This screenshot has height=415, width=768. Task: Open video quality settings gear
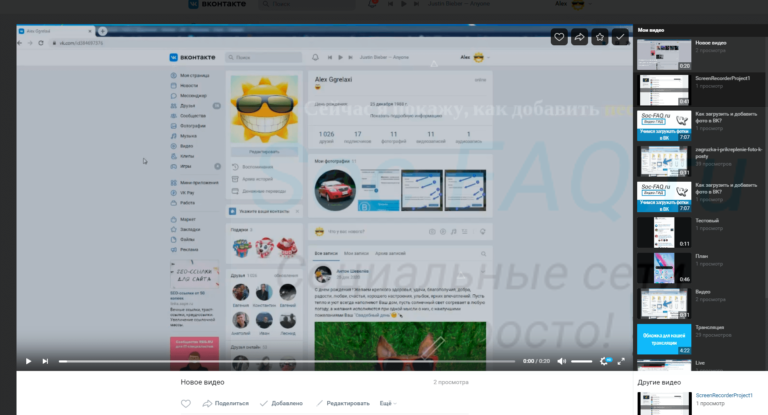pos(604,361)
